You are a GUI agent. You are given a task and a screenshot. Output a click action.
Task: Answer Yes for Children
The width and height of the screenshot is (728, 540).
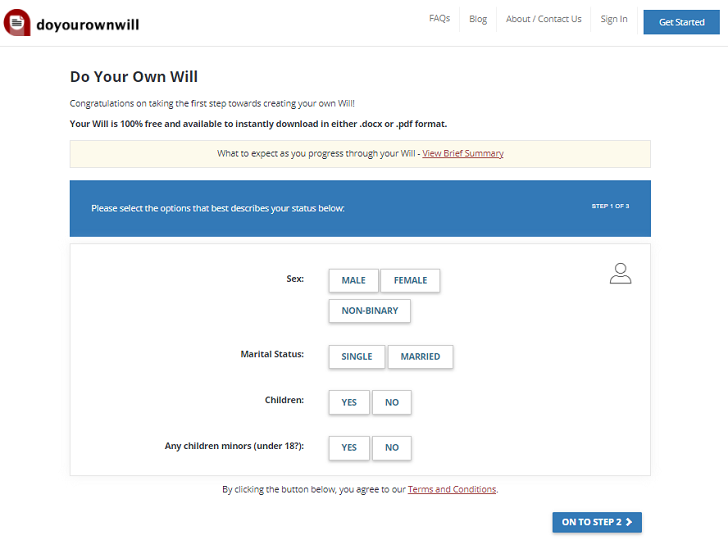point(349,402)
